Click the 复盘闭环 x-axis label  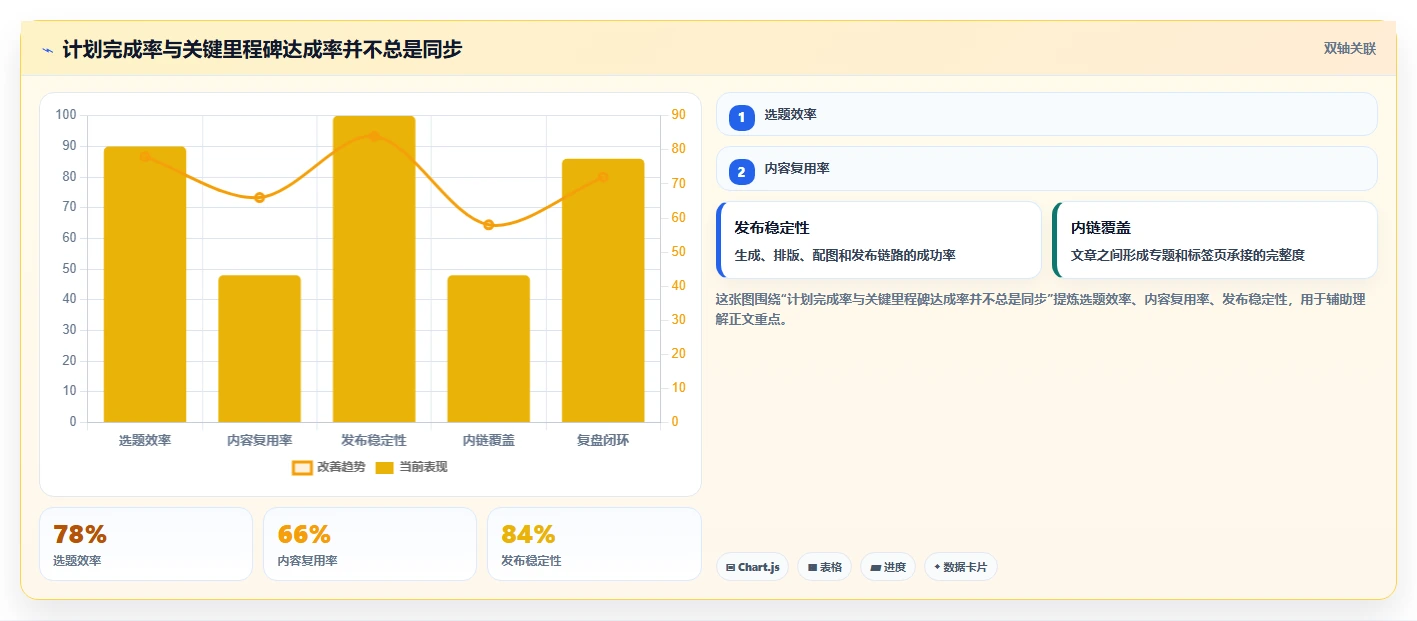click(603, 440)
